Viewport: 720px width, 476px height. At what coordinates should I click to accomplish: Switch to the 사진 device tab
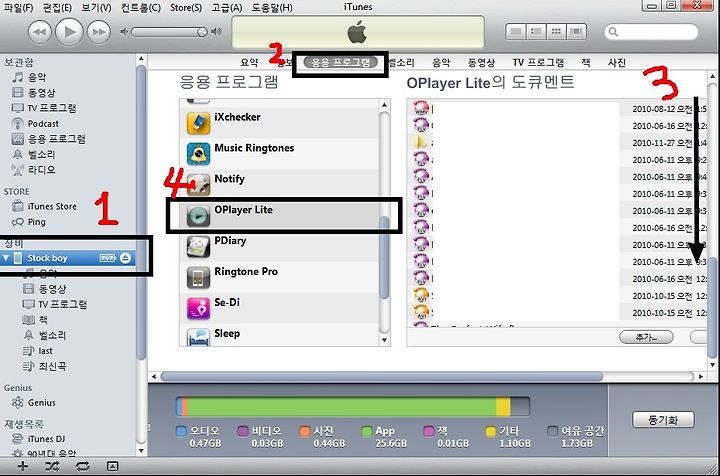(x=617, y=62)
